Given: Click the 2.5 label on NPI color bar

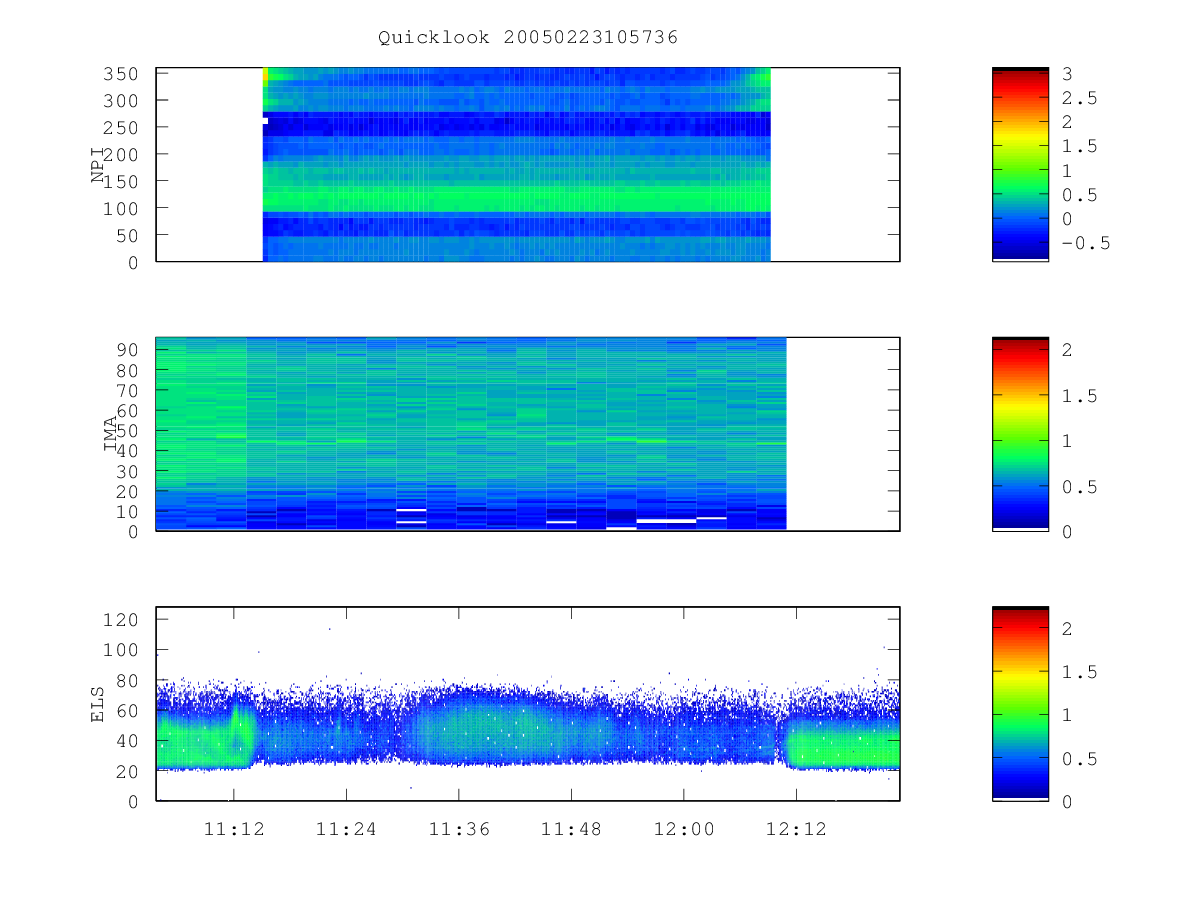Looking at the screenshot, I should tap(1079, 98).
